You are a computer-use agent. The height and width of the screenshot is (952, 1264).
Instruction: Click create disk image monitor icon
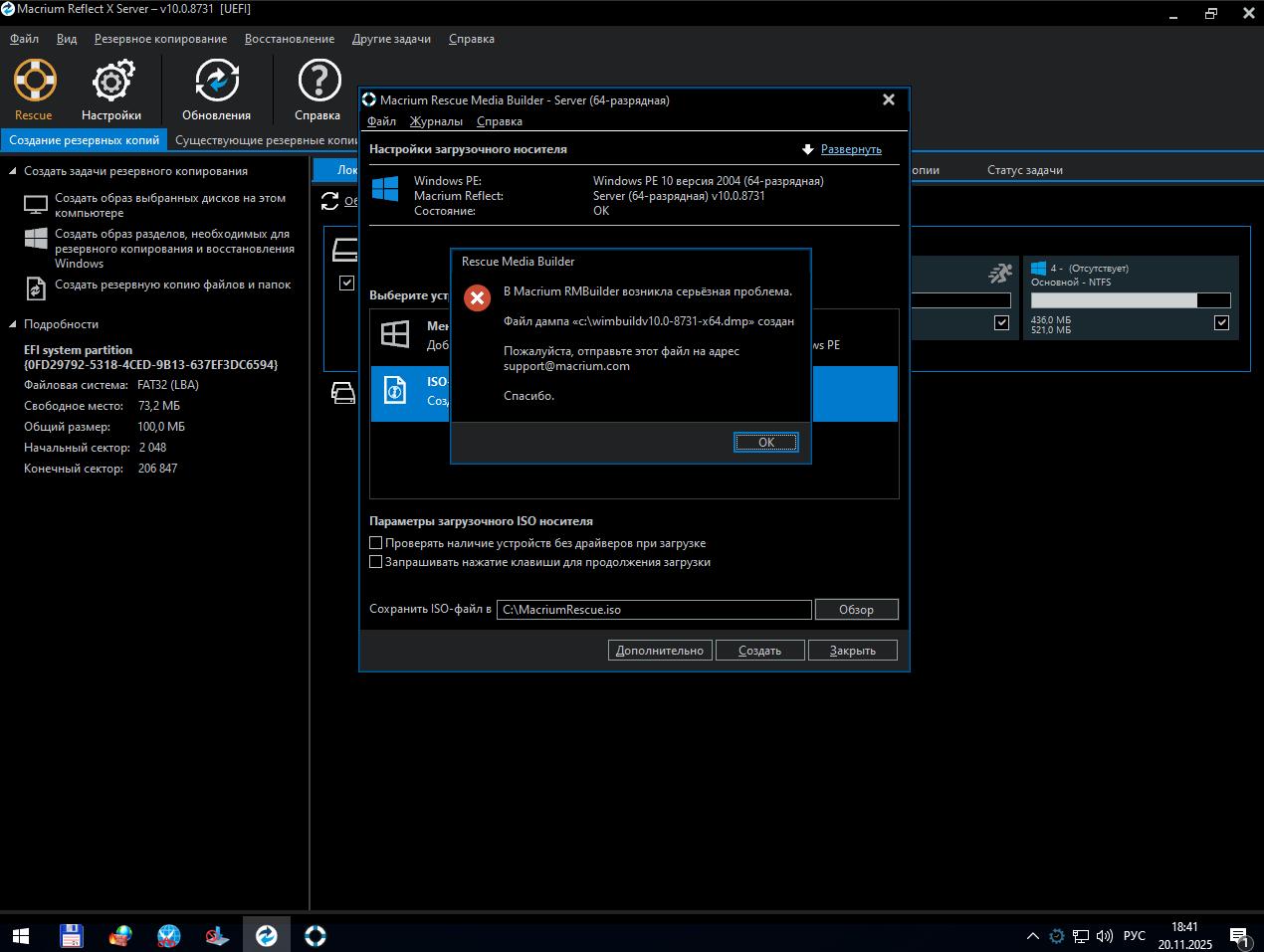tap(36, 205)
